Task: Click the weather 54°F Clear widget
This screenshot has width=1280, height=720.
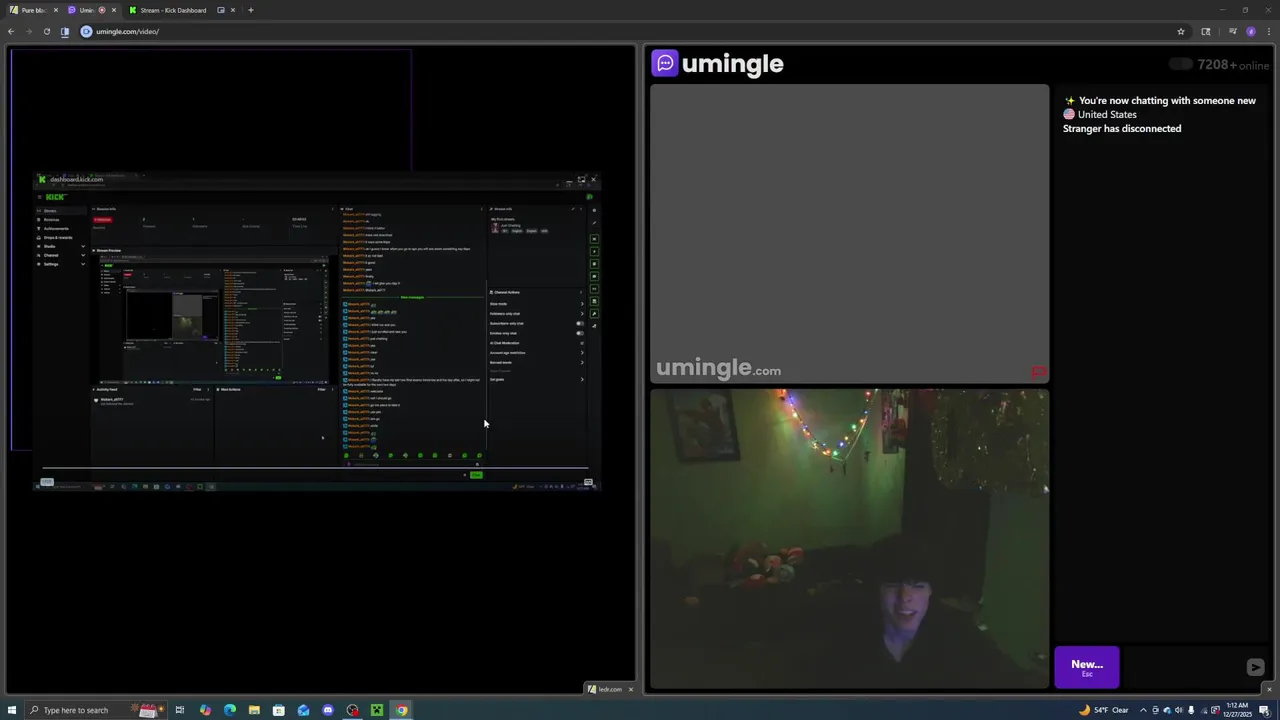Action: tap(1104, 710)
